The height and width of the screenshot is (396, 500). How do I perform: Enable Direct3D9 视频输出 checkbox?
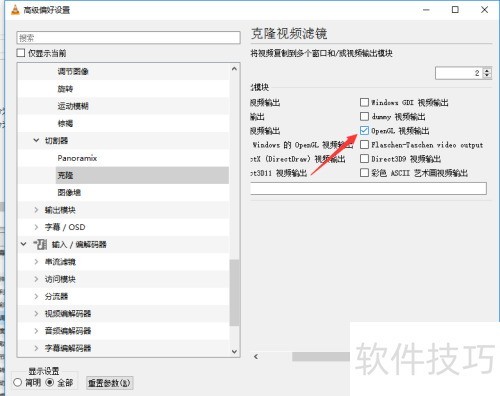coord(364,159)
